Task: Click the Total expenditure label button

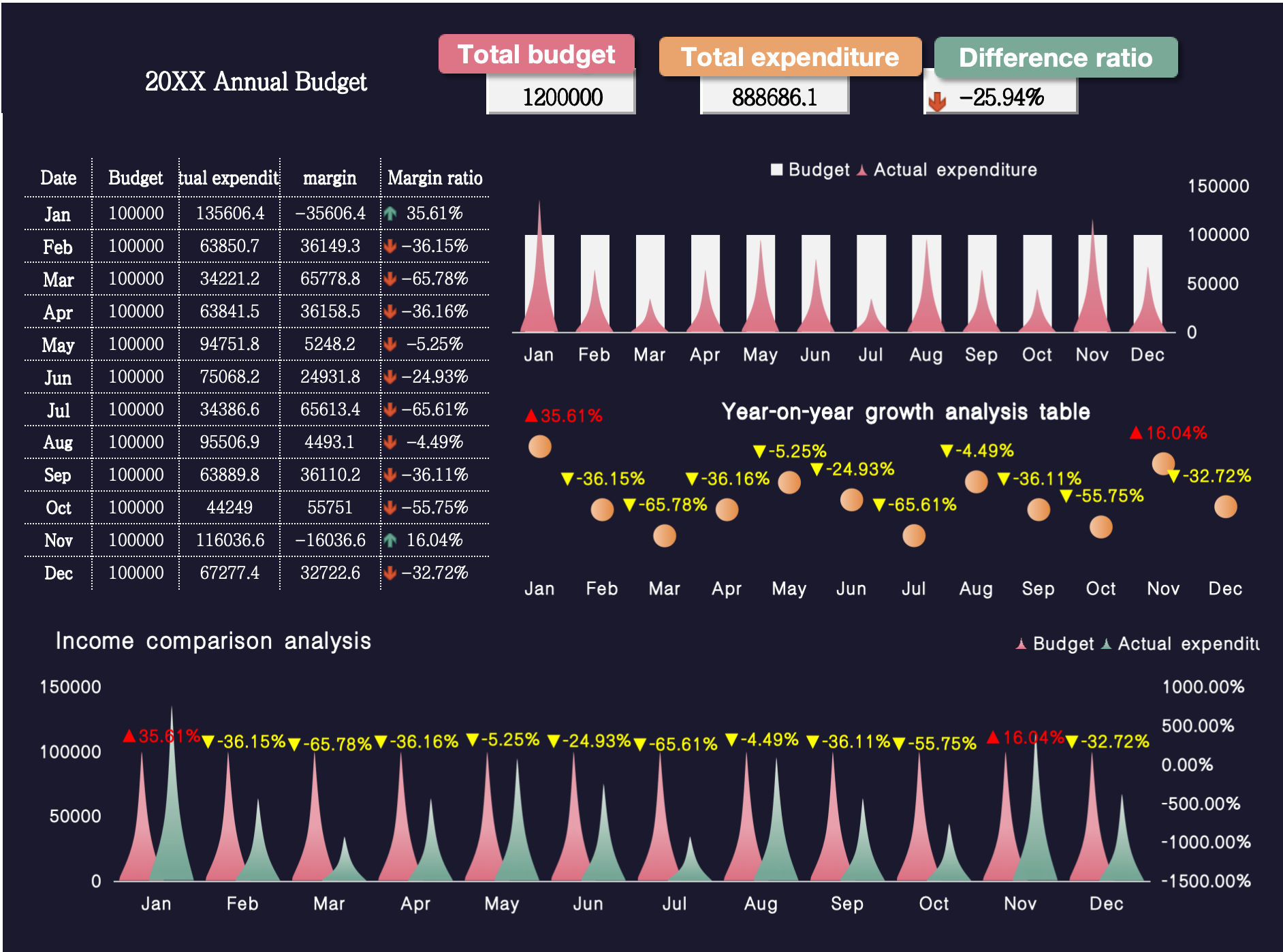Action: (790, 57)
